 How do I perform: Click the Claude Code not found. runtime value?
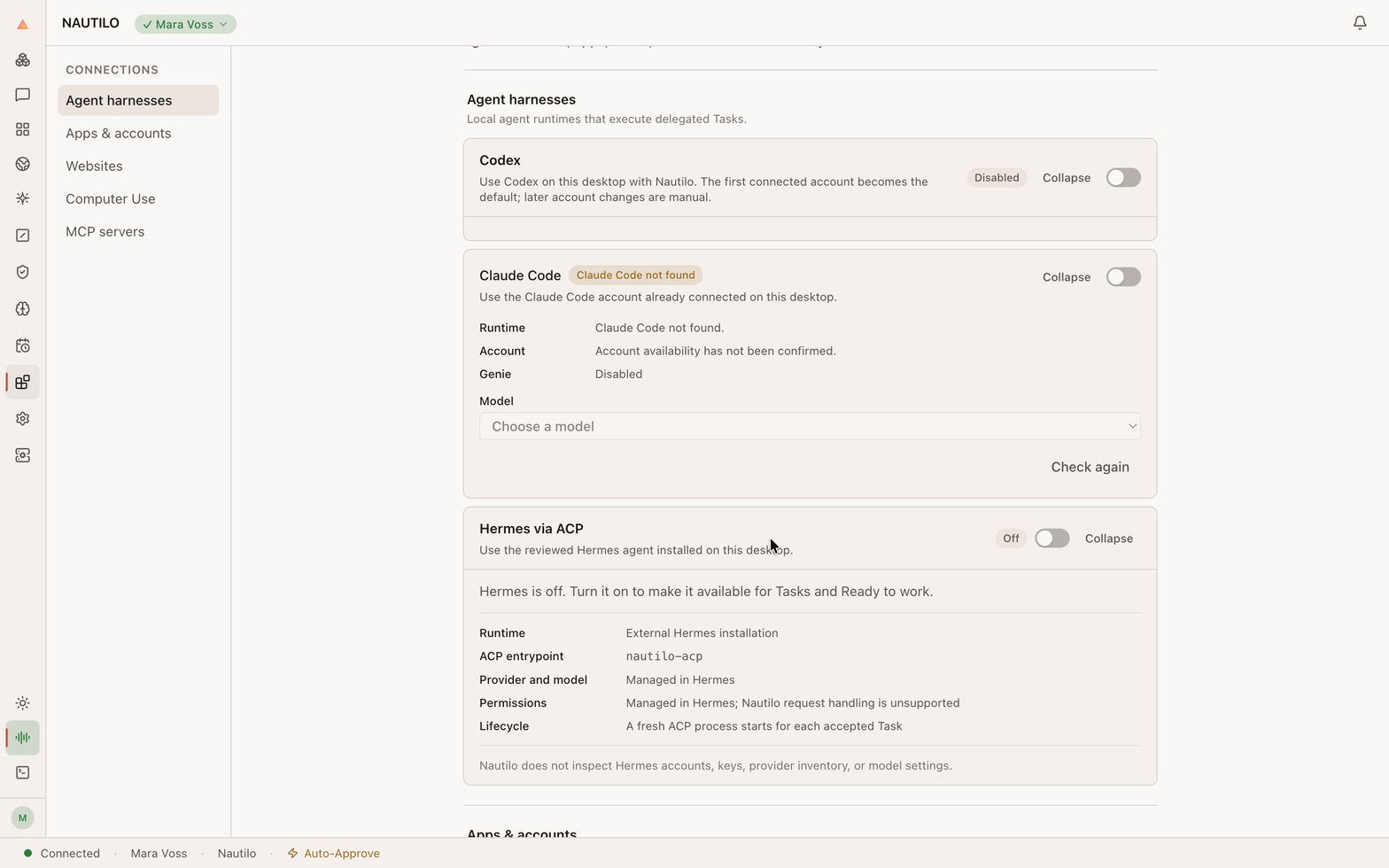coord(660,328)
